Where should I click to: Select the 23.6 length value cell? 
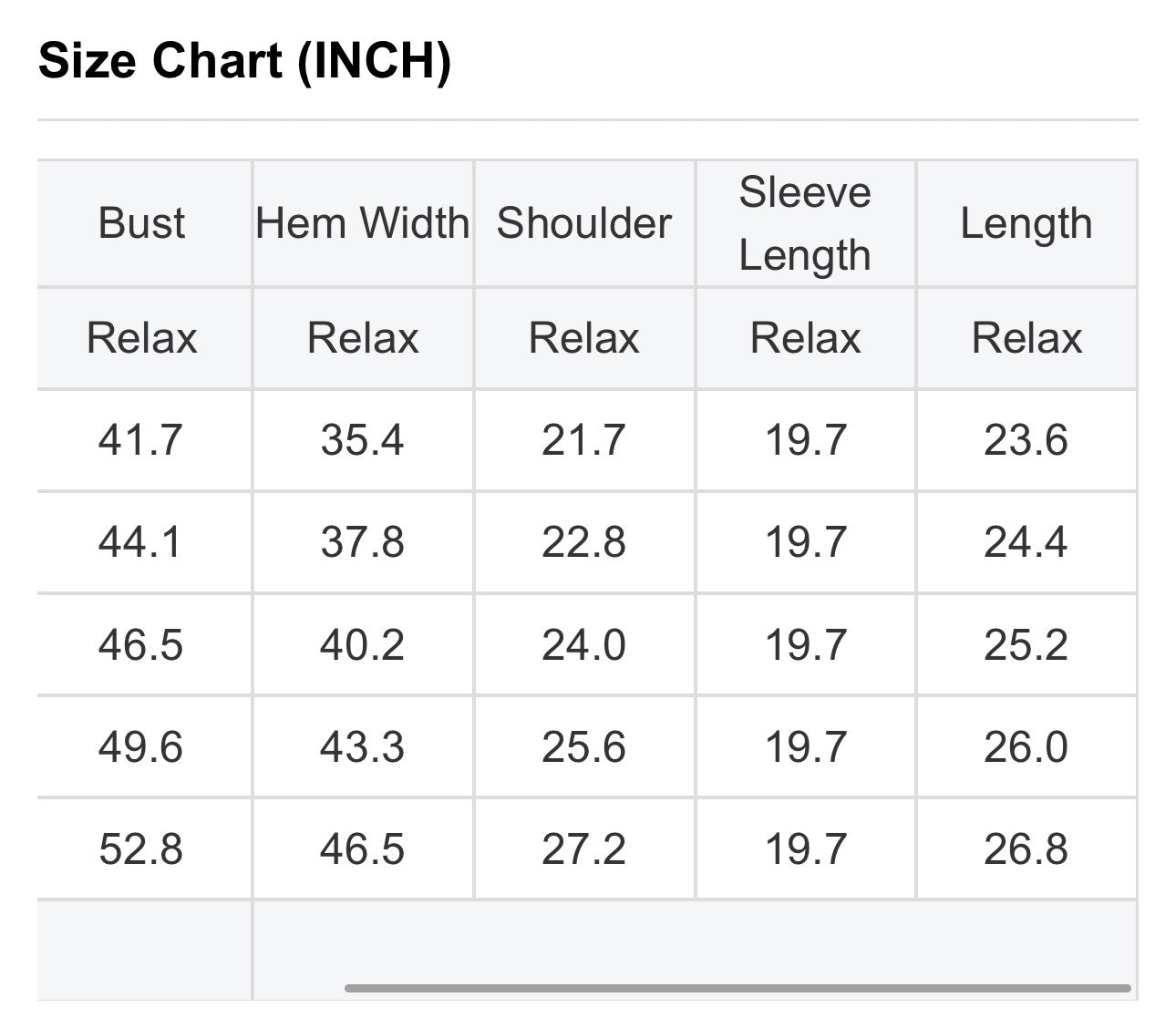pyautogui.click(x=1026, y=441)
